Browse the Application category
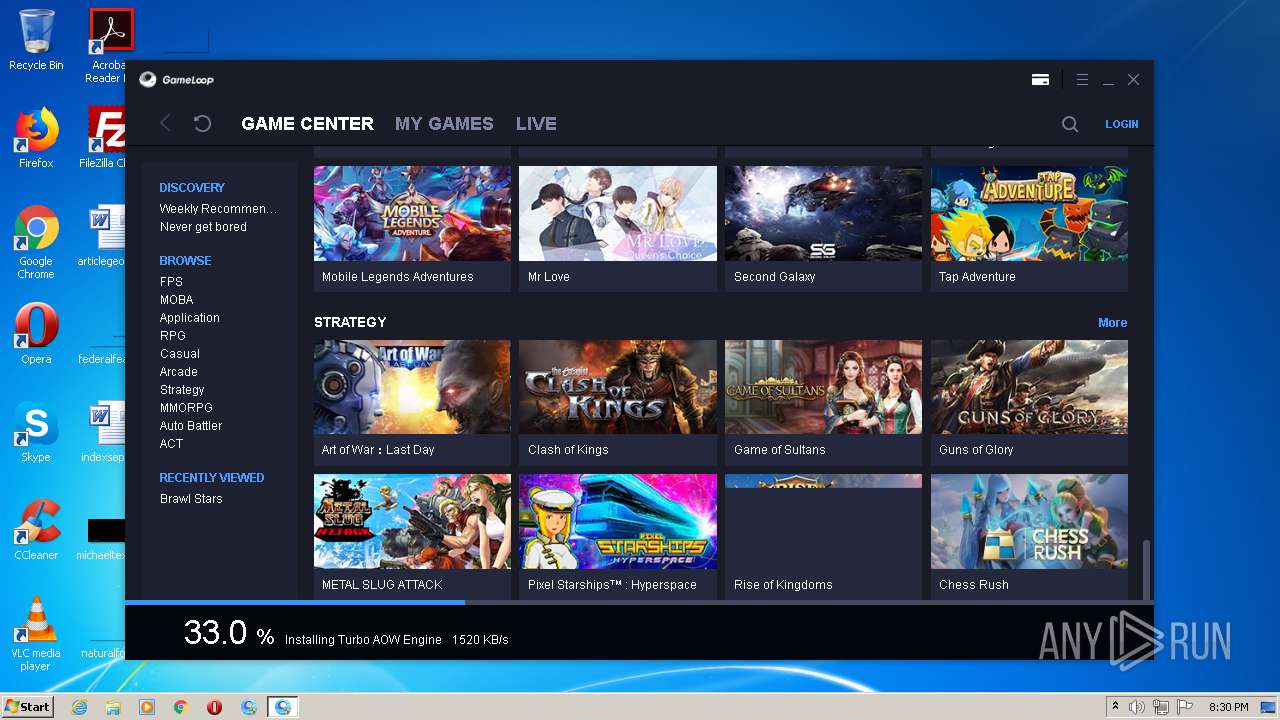The width and height of the screenshot is (1280, 720). 189,318
